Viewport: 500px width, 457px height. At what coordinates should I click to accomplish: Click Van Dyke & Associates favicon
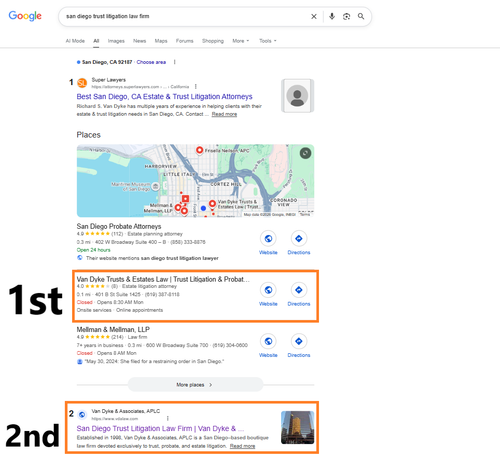pyautogui.click(x=82, y=415)
